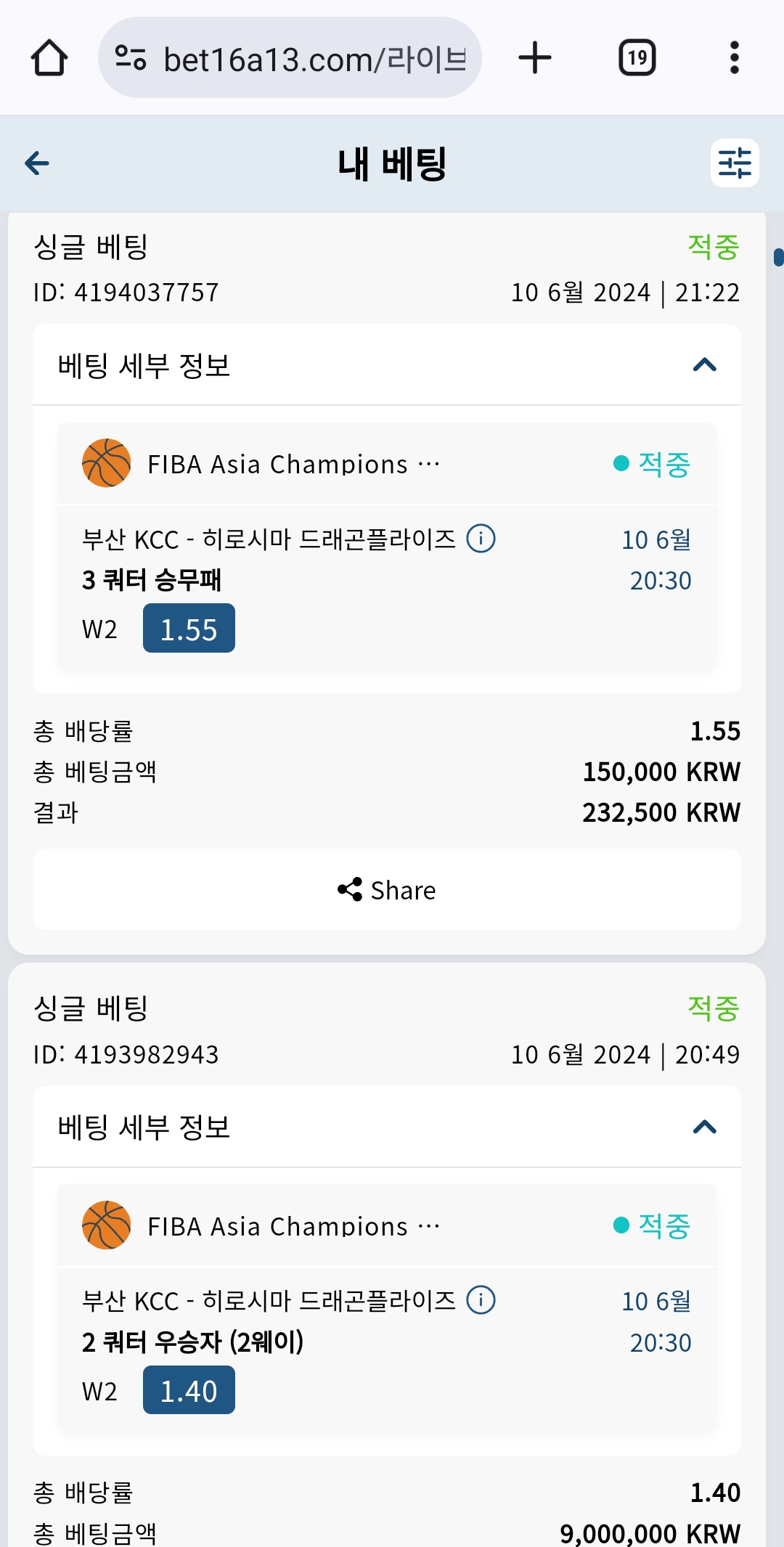Open info icon for first KCC match
784x1547 pixels.
click(481, 539)
